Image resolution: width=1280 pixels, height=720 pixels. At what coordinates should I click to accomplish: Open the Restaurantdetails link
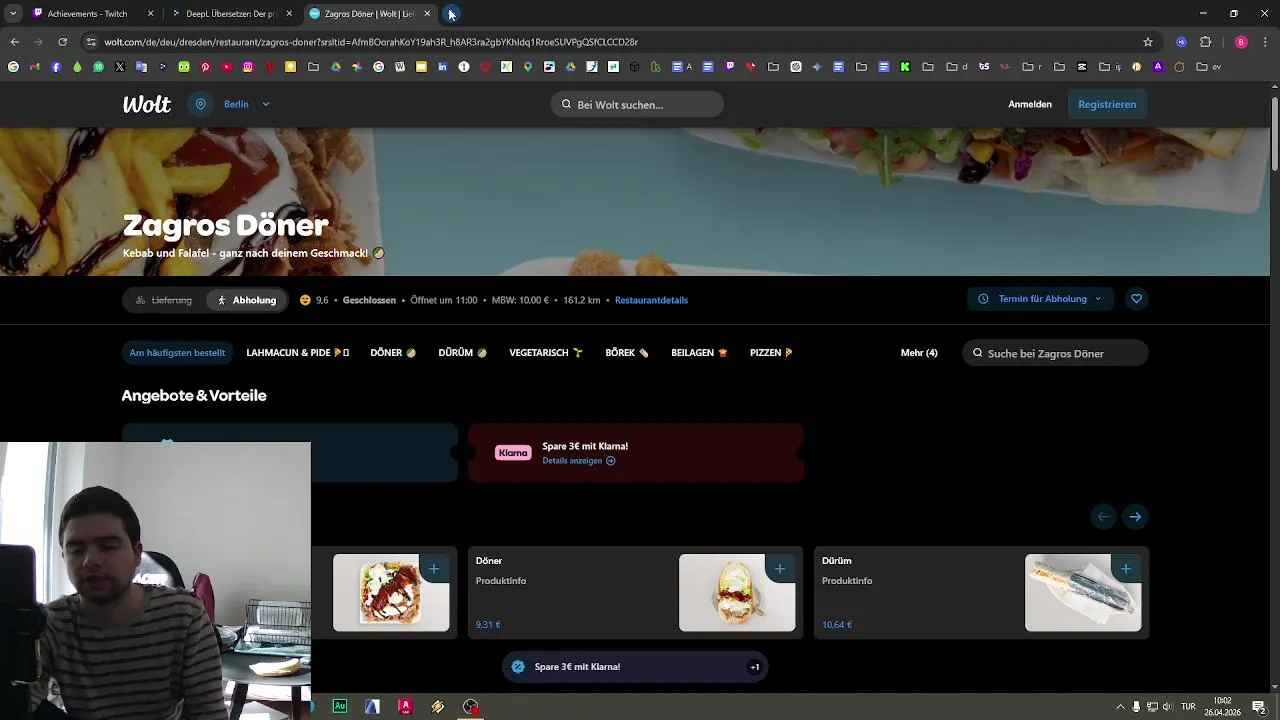pos(651,300)
